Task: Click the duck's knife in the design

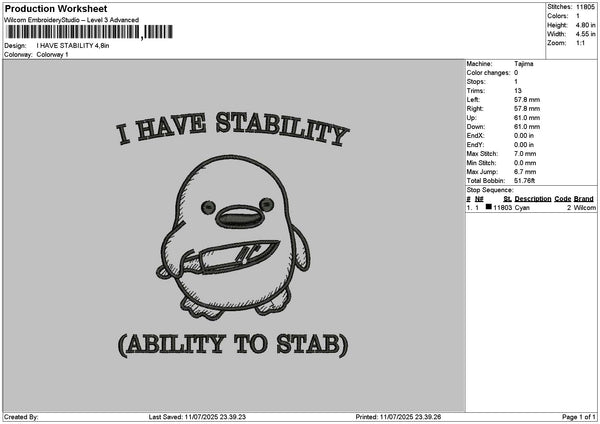Action: 229,257
